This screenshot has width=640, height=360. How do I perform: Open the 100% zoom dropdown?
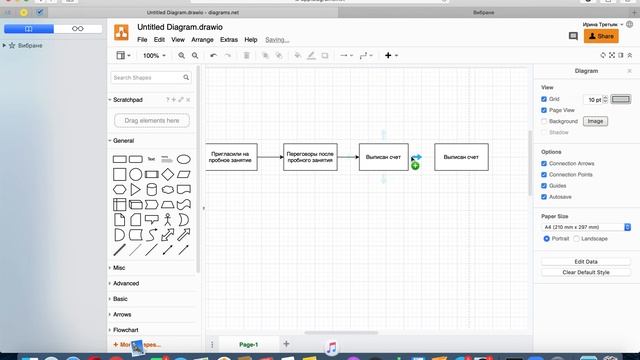tap(154, 56)
